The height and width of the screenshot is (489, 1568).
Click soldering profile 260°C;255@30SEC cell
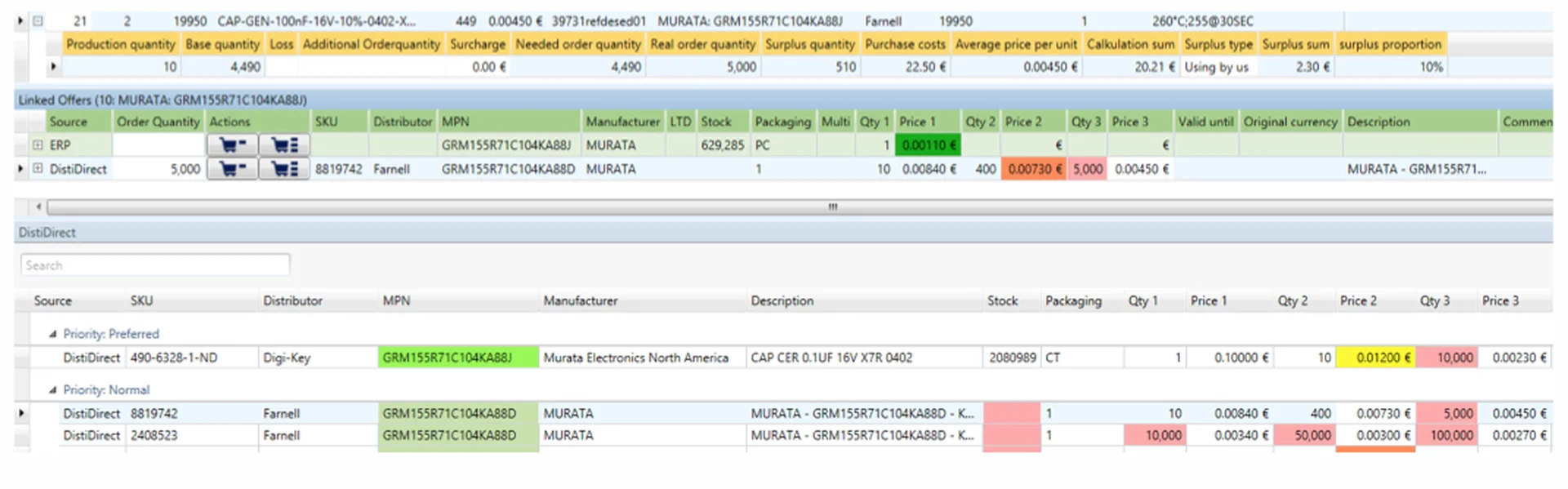[x=1202, y=21]
